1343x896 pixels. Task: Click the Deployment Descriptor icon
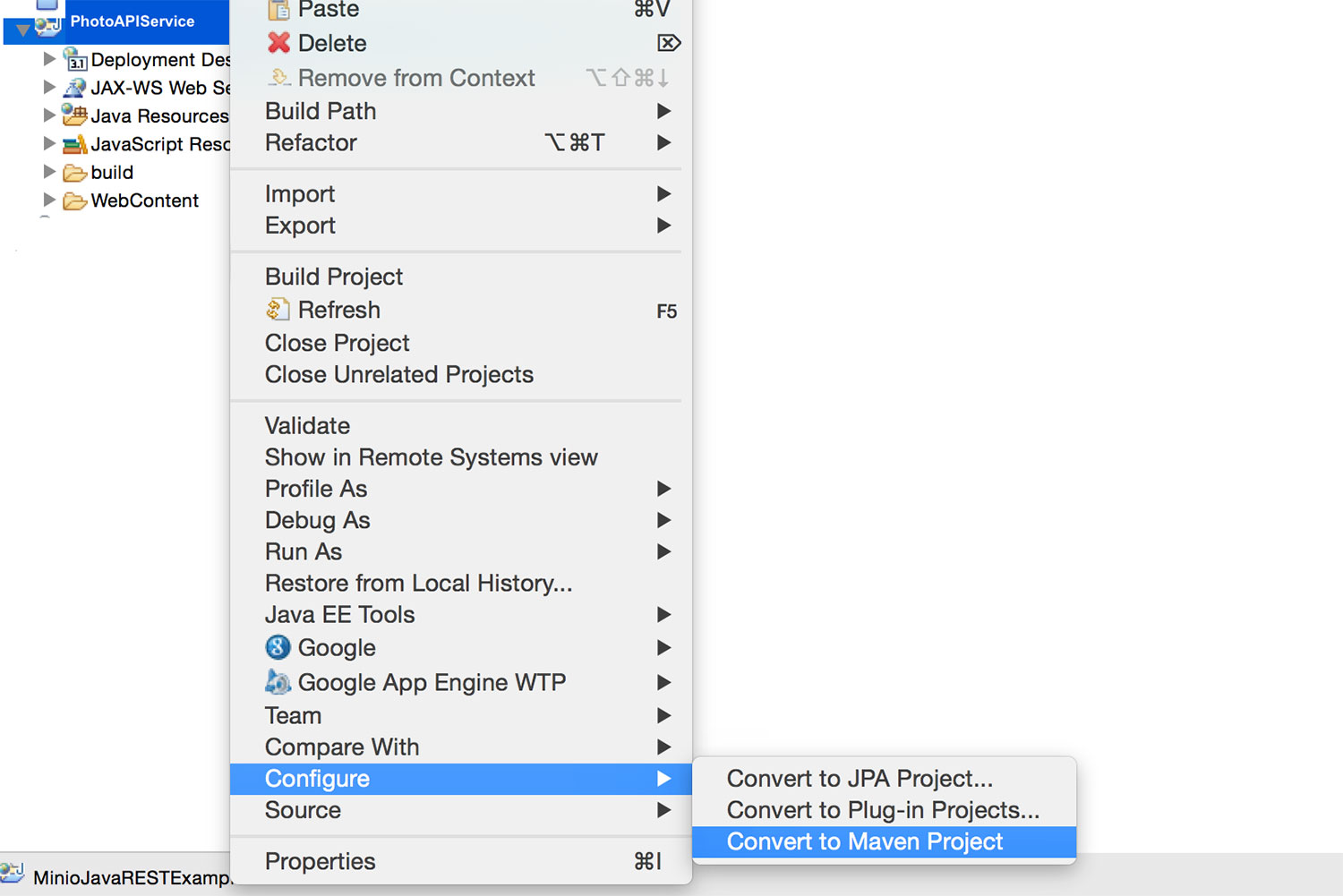tap(75, 60)
